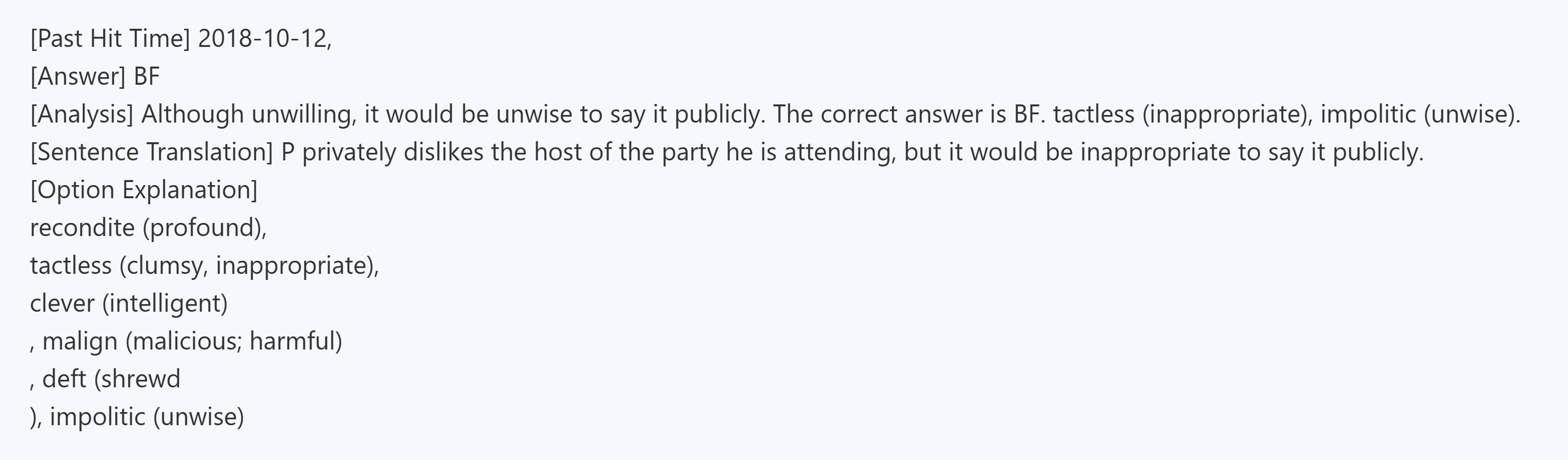Click the phrase 'Although unwilling' in the analysis
Screen dimensions: 1568x460
(x=248, y=114)
